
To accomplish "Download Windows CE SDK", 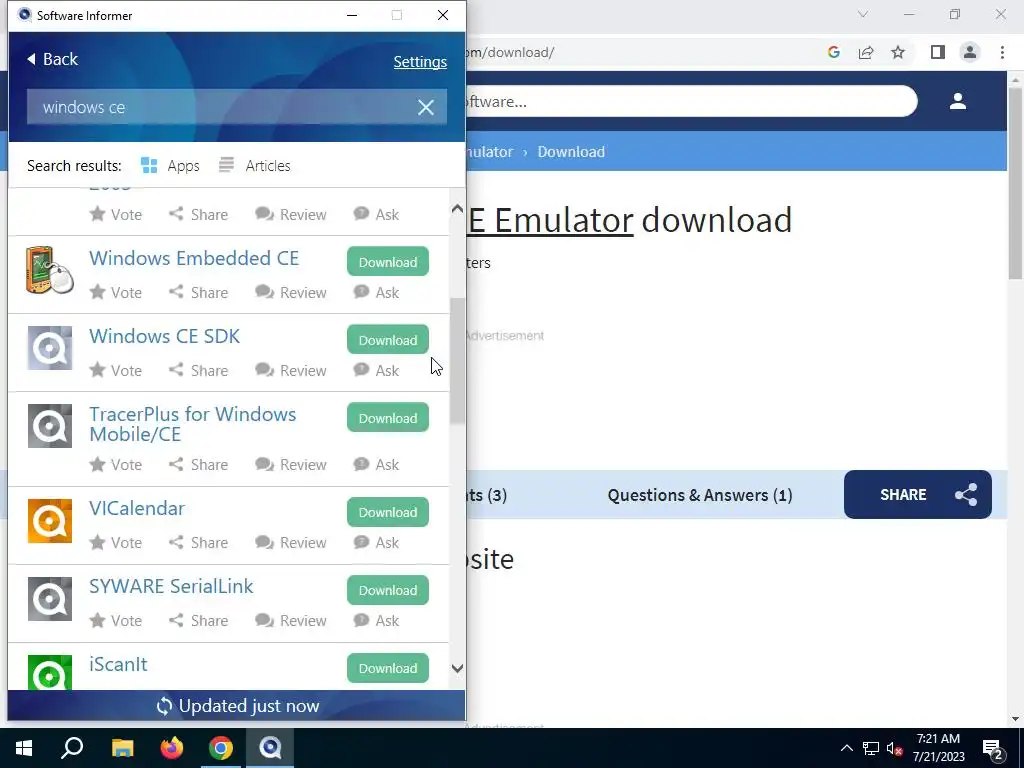I will pos(388,340).
